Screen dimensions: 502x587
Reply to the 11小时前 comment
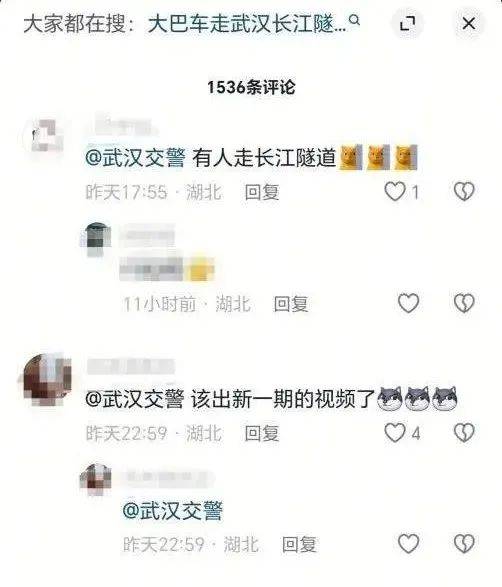291,304
